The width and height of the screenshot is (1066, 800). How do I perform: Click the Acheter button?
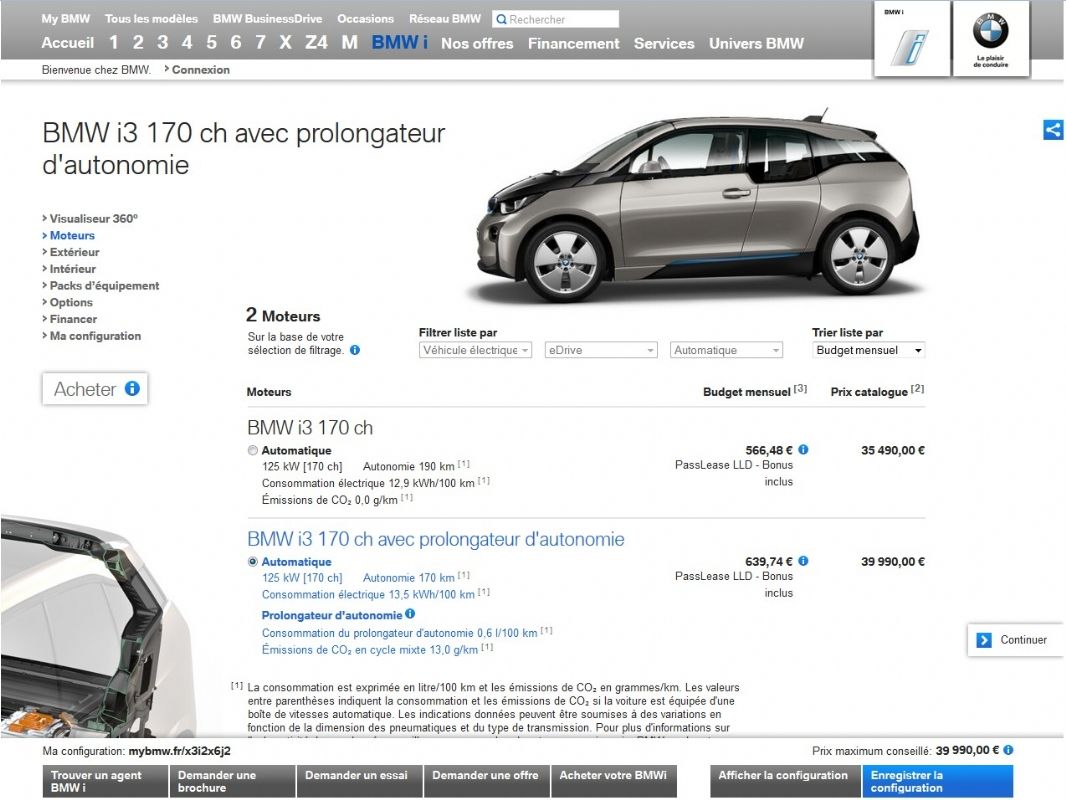click(x=95, y=389)
